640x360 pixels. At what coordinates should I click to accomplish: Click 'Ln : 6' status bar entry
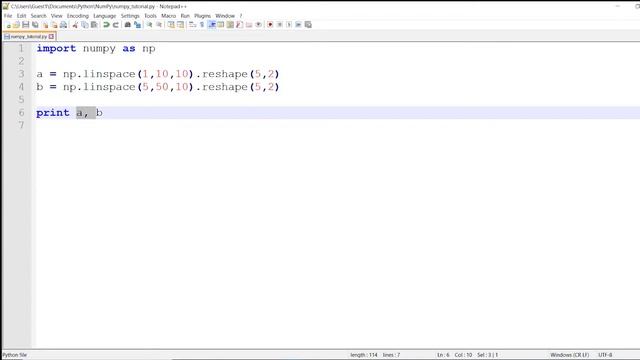[443, 355]
